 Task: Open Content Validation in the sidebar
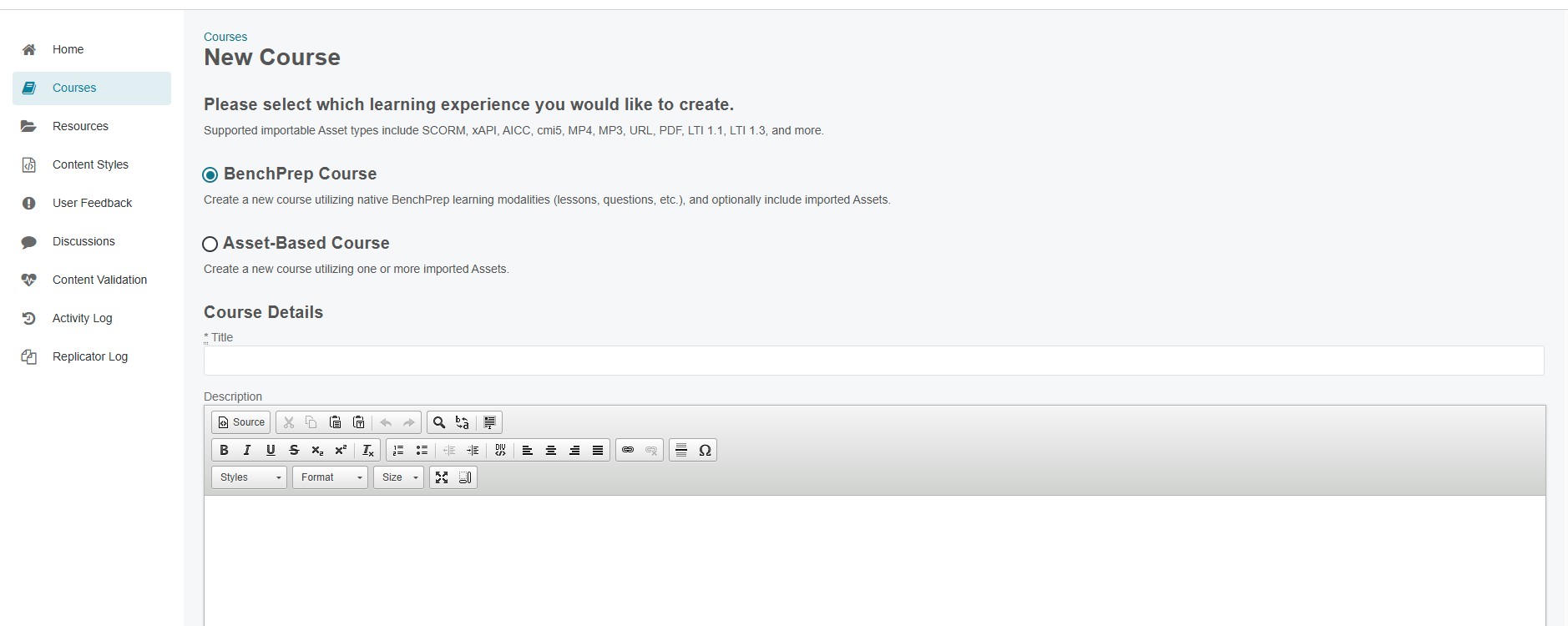coord(92,280)
